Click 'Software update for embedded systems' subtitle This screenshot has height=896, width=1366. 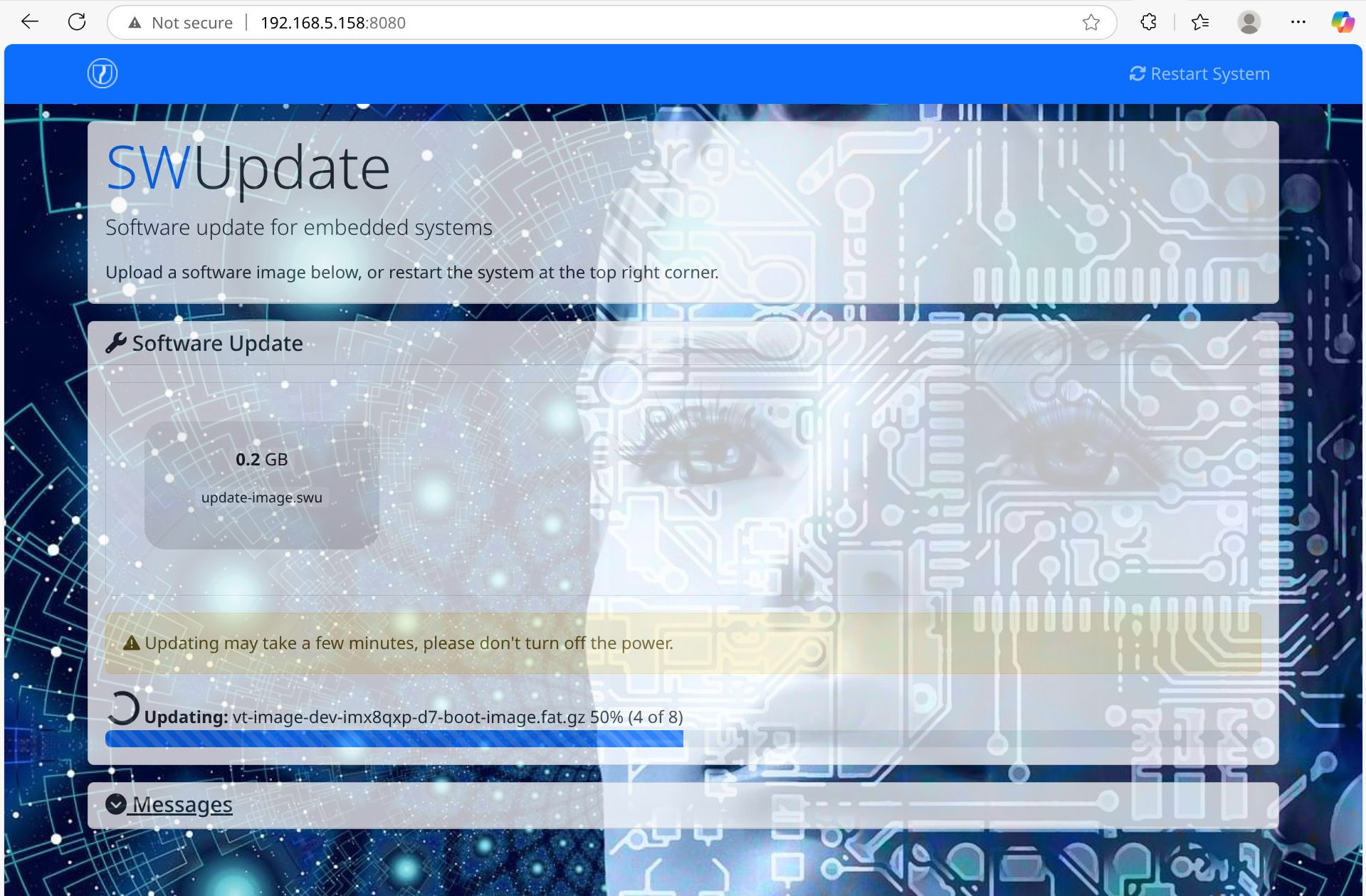[x=299, y=228]
